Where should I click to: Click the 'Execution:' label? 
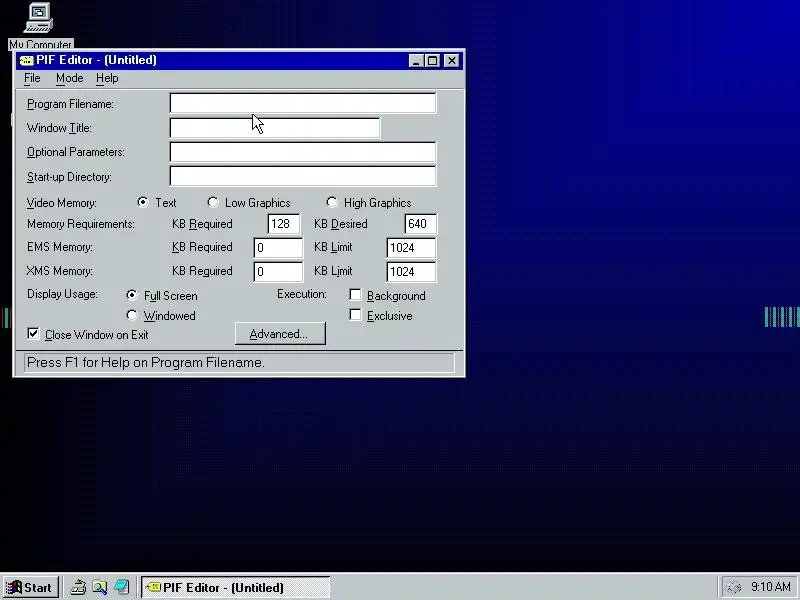[x=302, y=294]
